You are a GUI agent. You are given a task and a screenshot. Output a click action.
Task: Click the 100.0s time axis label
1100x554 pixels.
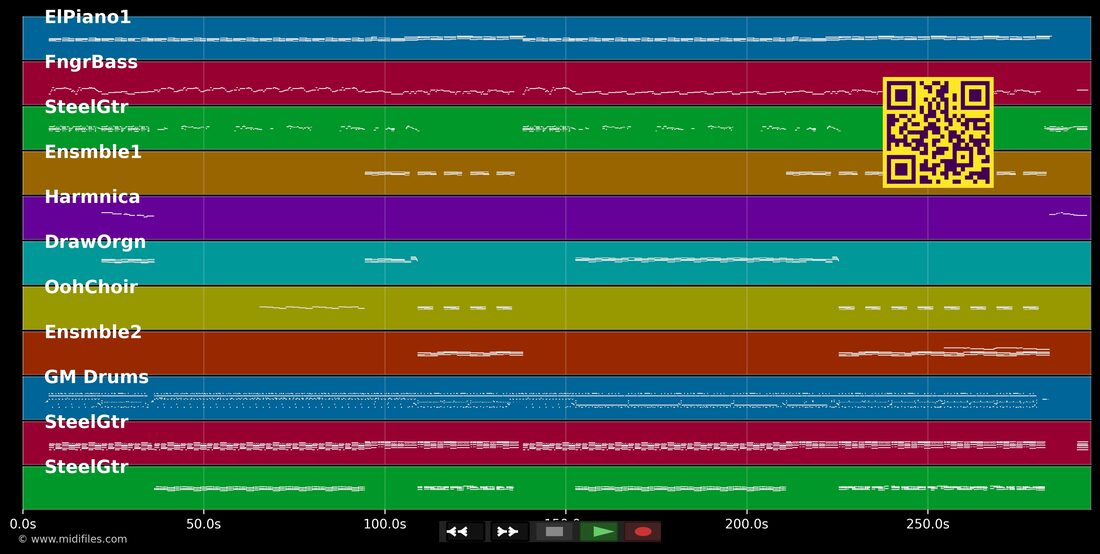point(384,524)
